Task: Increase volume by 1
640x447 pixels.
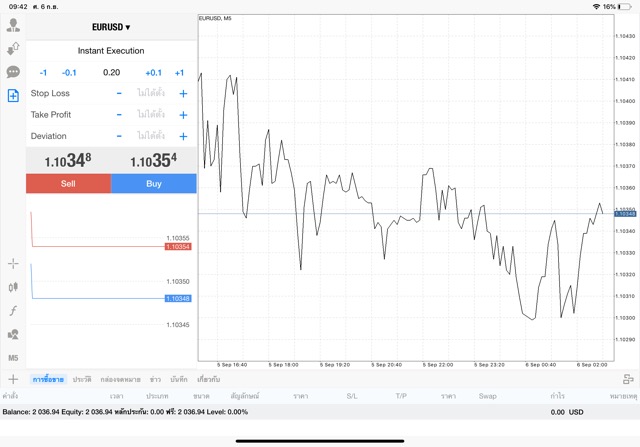Action: [x=179, y=72]
